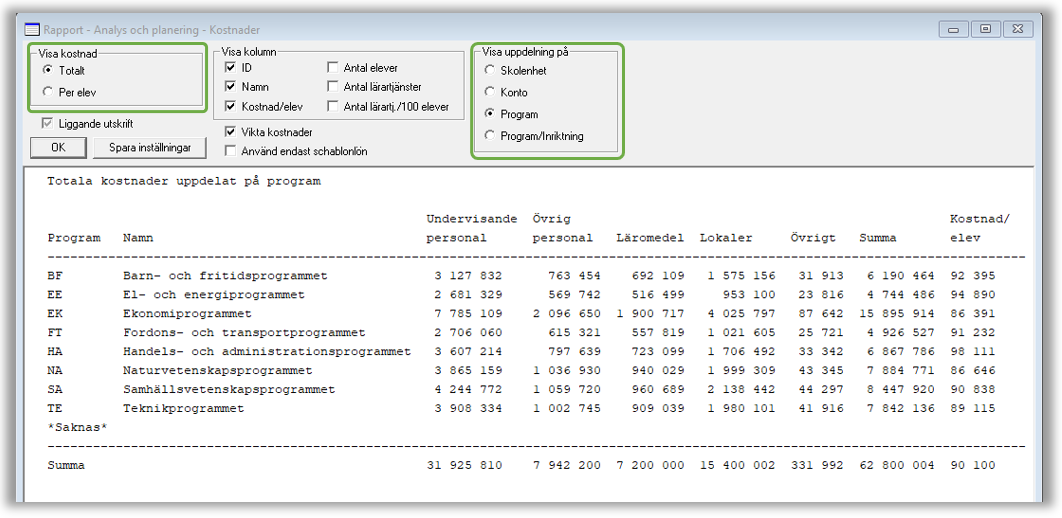Click the SA program code

point(54,389)
